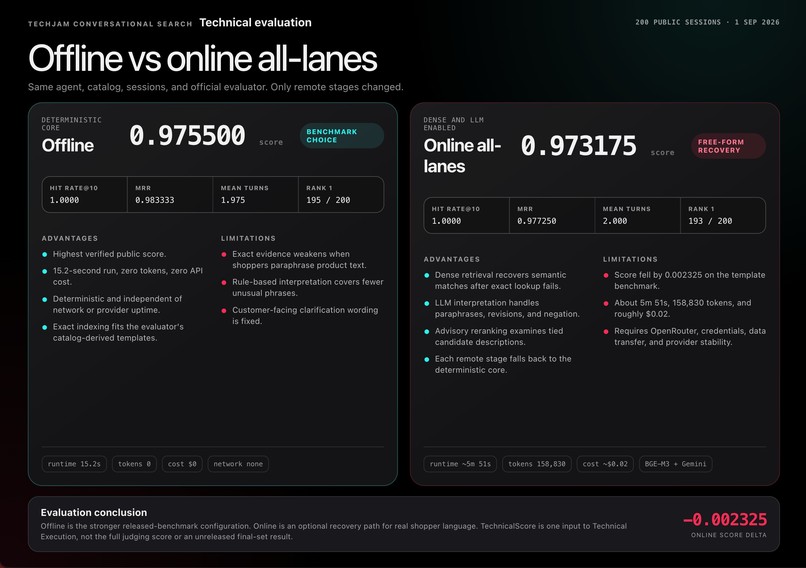Image resolution: width=806 pixels, height=568 pixels.
Task: Click the runtime 15.2s chip
Action: coord(74,464)
